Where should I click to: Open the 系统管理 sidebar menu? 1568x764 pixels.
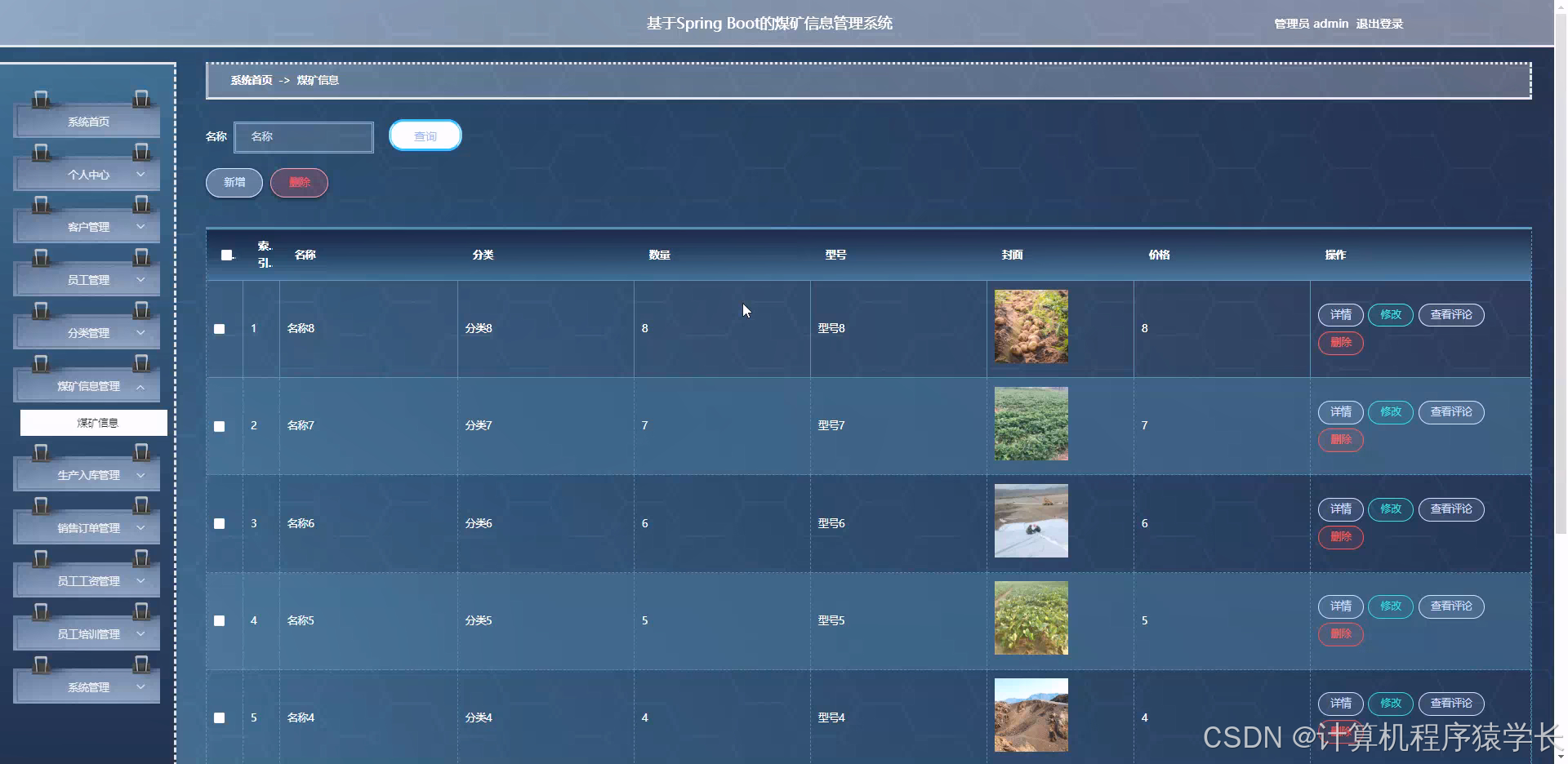tap(87, 687)
